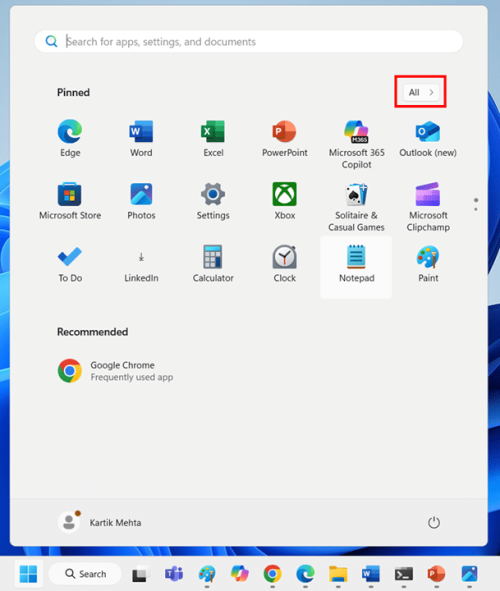Open the Edge pinned app
The height and width of the screenshot is (591, 500).
pyautogui.click(x=70, y=138)
